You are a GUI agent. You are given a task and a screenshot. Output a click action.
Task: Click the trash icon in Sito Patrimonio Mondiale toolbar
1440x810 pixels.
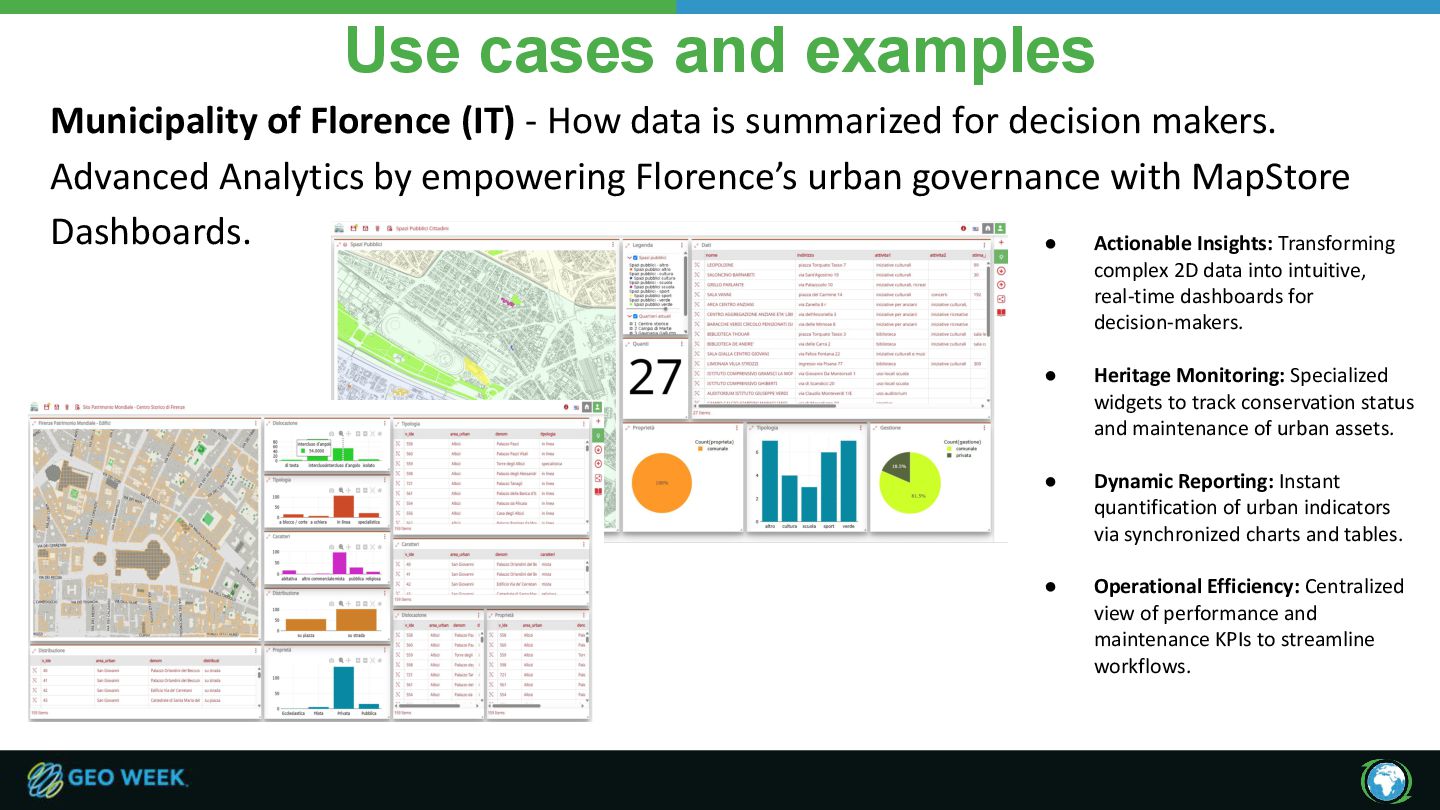click(x=67, y=407)
